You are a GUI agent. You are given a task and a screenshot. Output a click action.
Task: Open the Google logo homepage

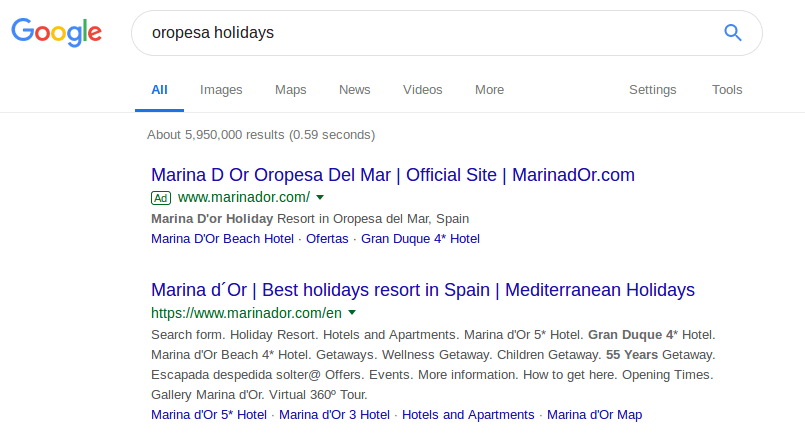(x=56, y=32)
